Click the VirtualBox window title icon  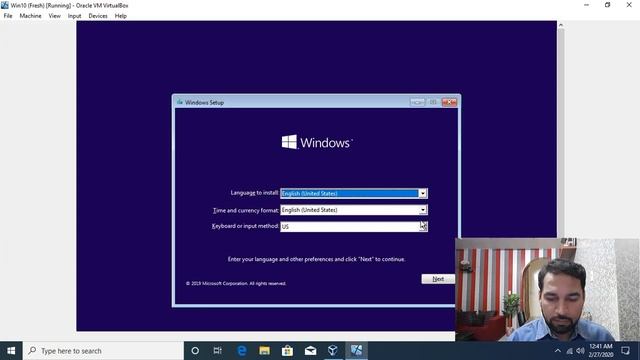click(5, 5)
